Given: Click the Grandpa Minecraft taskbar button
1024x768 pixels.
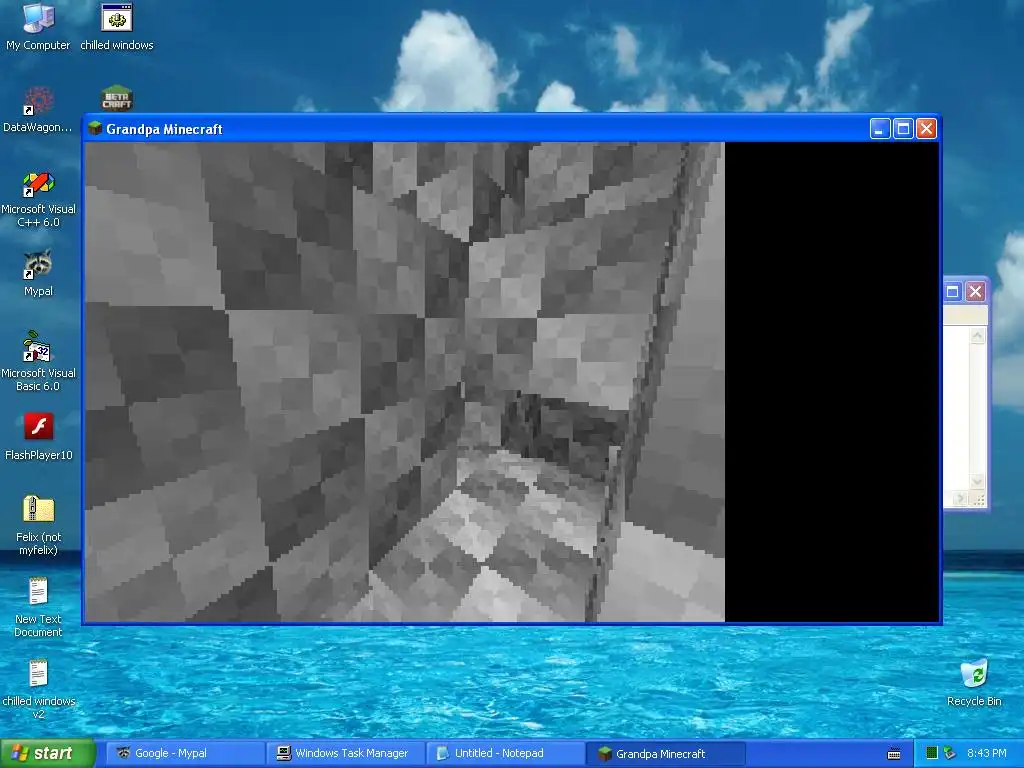Looking at the screenshot, I should tap(666, 753).
